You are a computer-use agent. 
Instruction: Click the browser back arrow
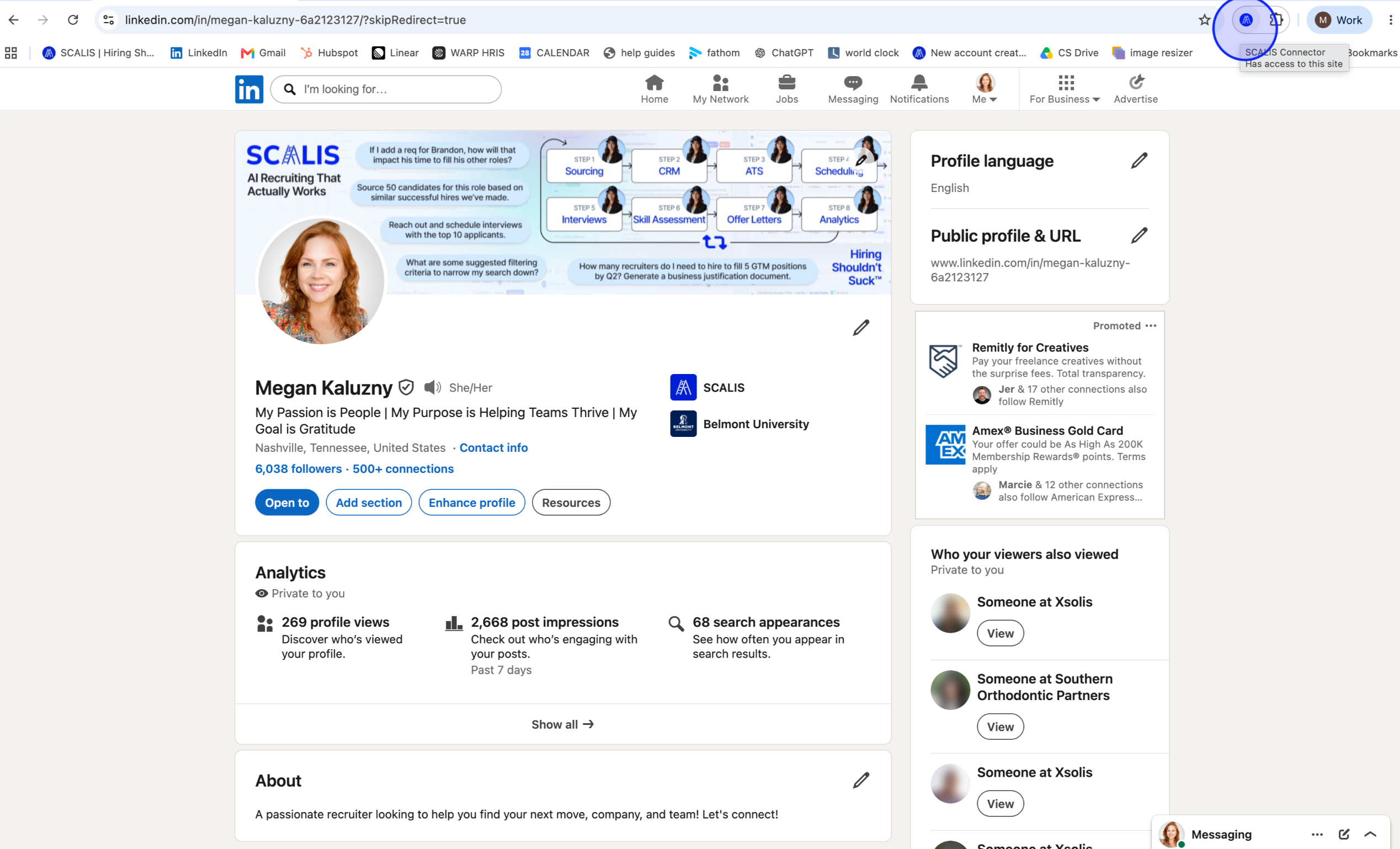tap(14, 20)
